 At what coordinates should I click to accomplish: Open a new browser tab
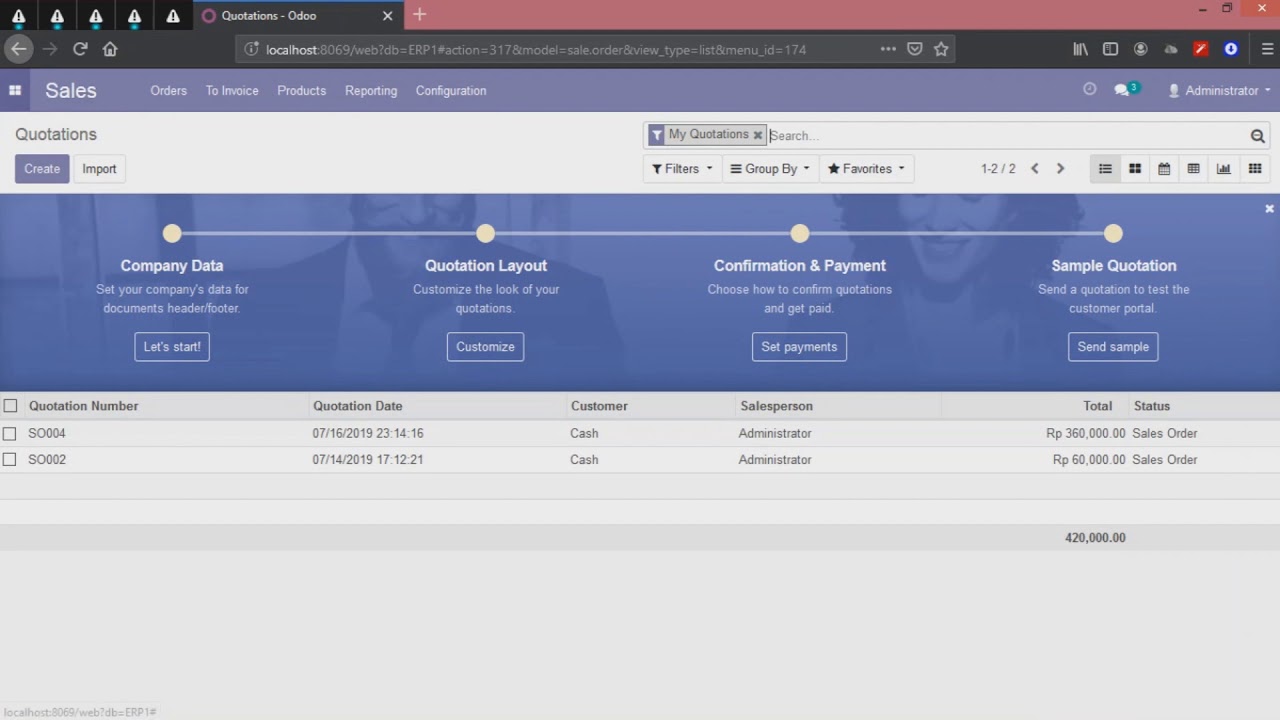coord(419,14)
